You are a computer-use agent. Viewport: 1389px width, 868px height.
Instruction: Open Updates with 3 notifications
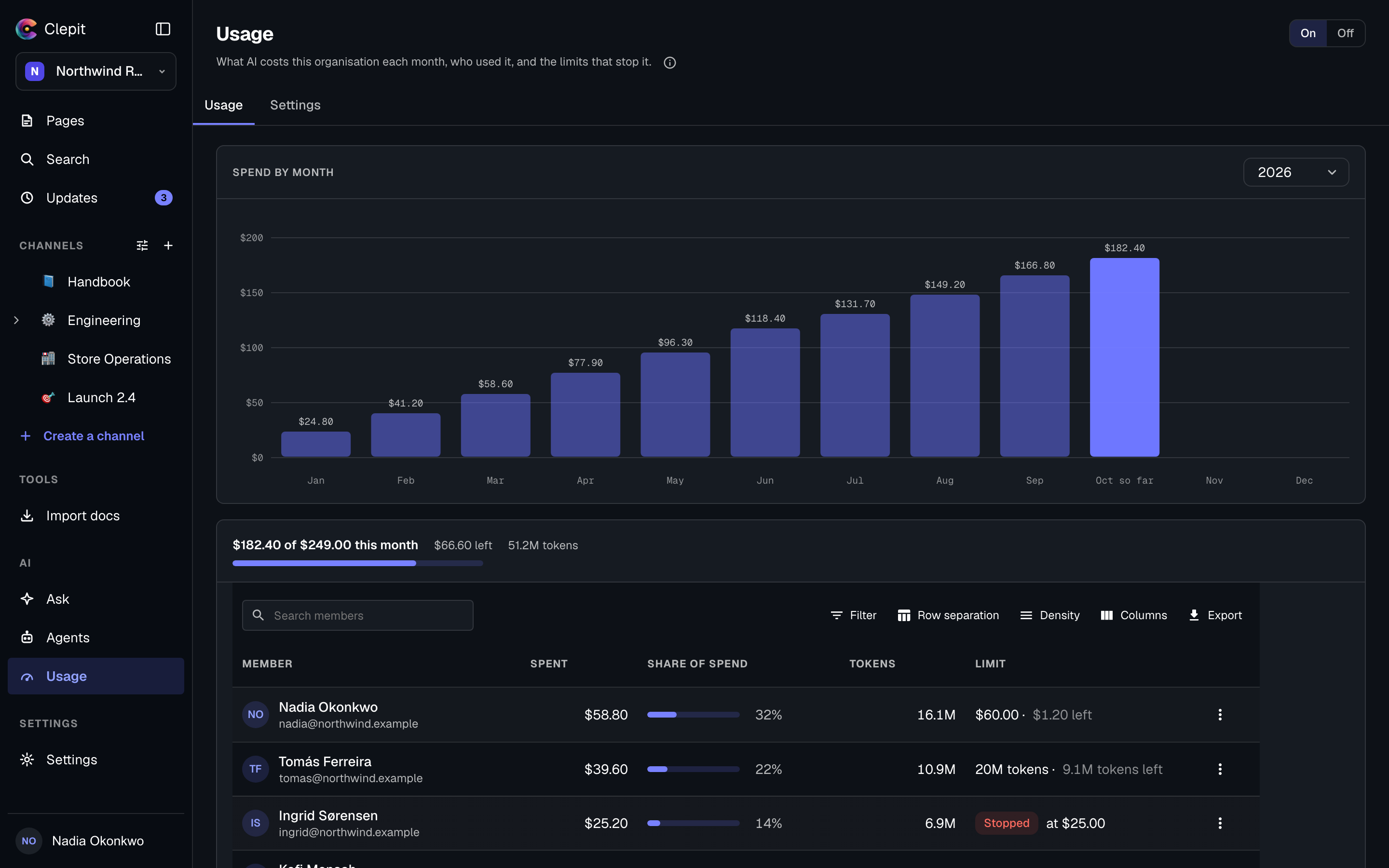click(96, 198)
